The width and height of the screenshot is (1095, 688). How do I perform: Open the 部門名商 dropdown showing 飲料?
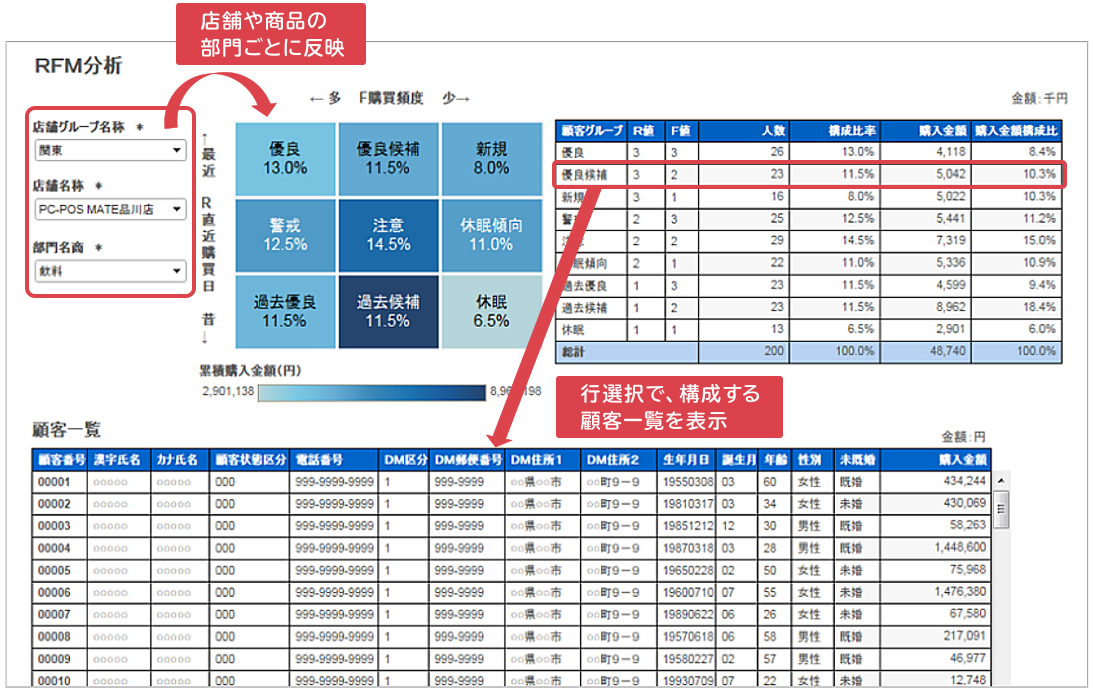tap(110, 271)
